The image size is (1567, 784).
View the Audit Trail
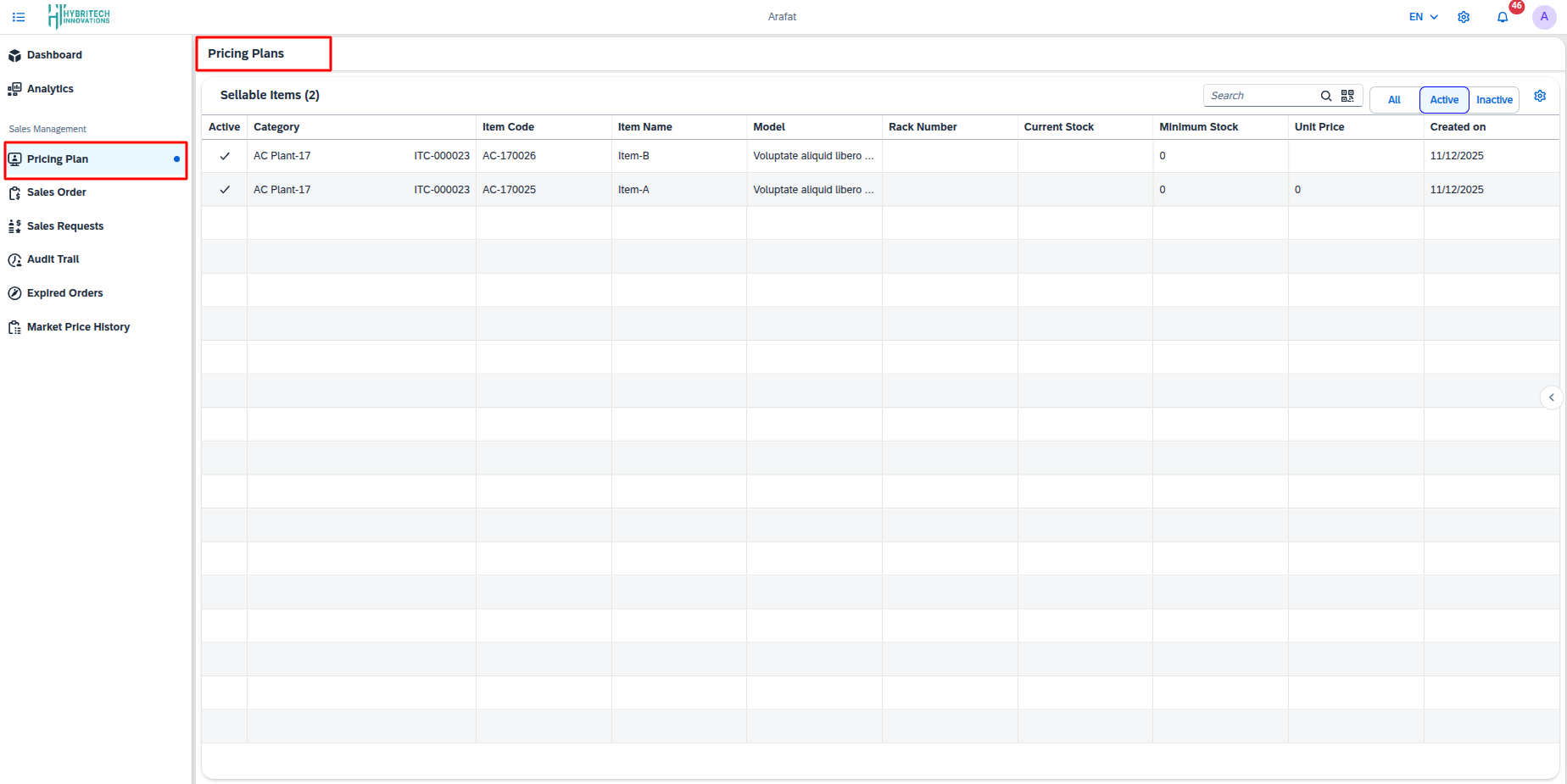point(53,259)
